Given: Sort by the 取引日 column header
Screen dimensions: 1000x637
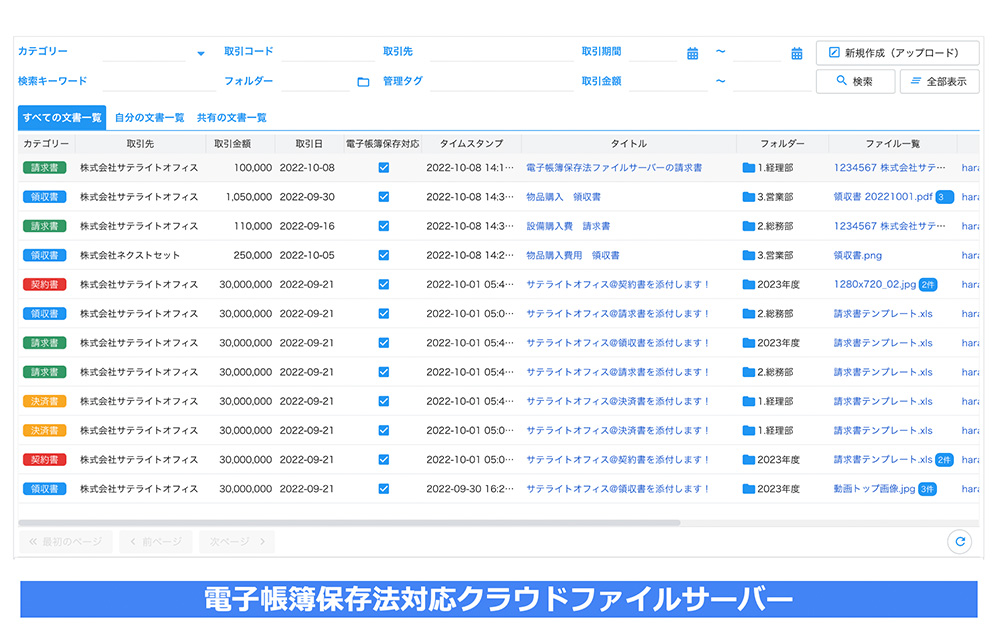Looking at the screenshot, I should (x=307, y=144).
